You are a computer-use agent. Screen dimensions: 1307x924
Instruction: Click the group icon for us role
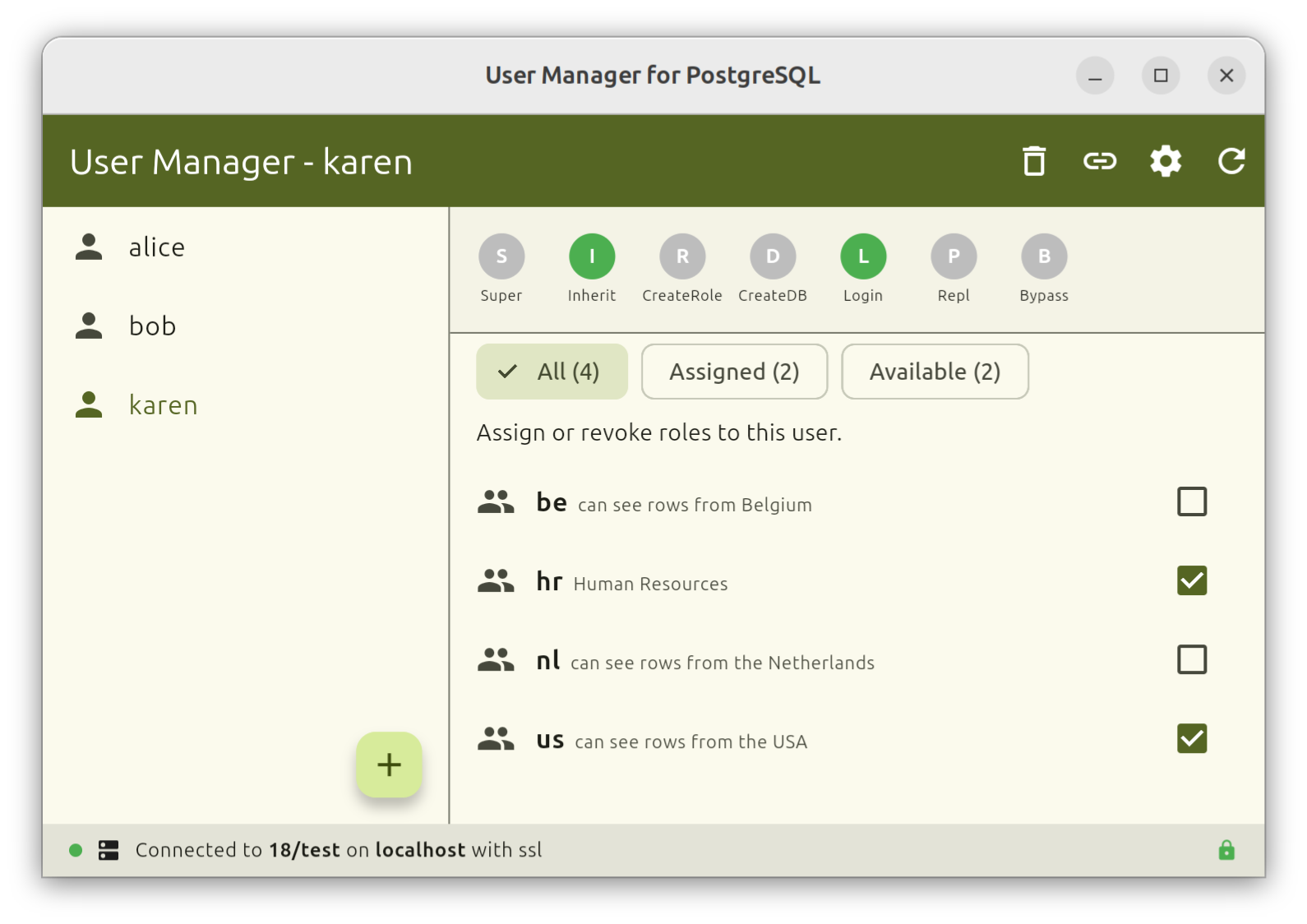coord(496,738)
